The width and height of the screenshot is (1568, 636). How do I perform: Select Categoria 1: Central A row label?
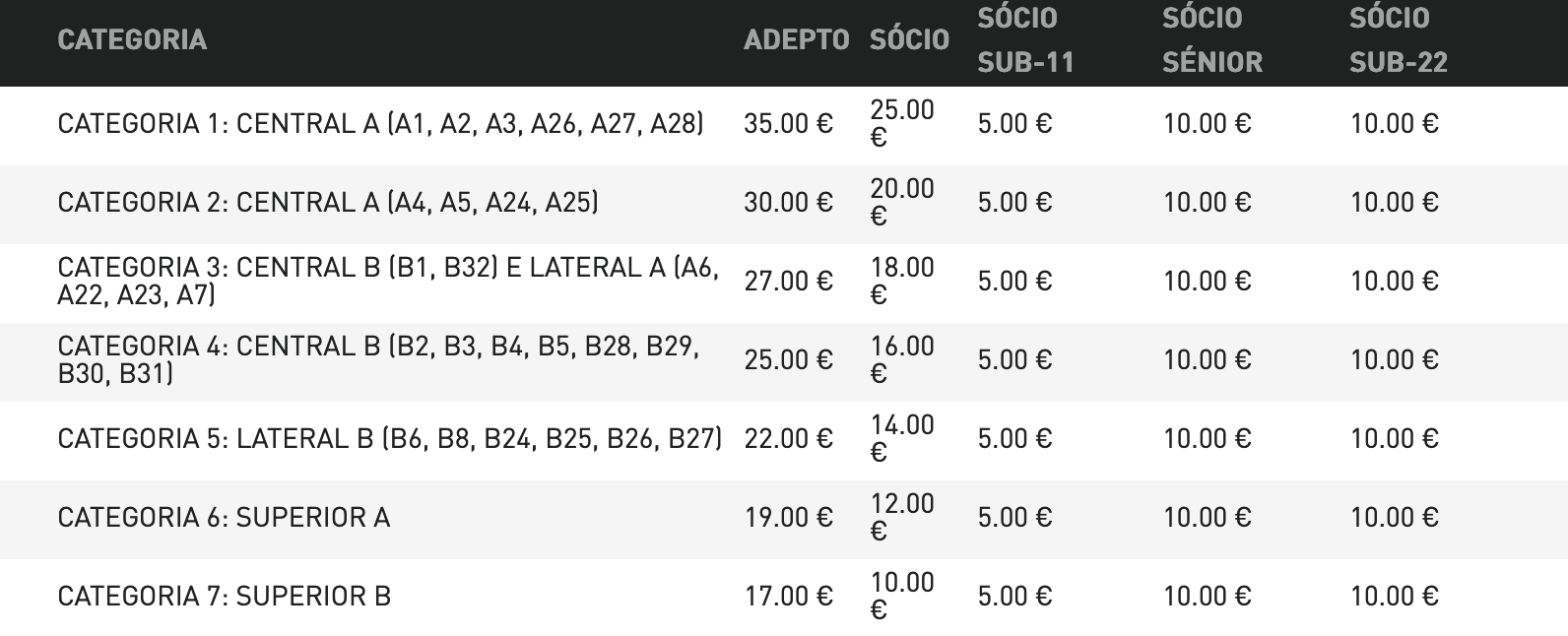pyautogui.click(x=380, y=124)
